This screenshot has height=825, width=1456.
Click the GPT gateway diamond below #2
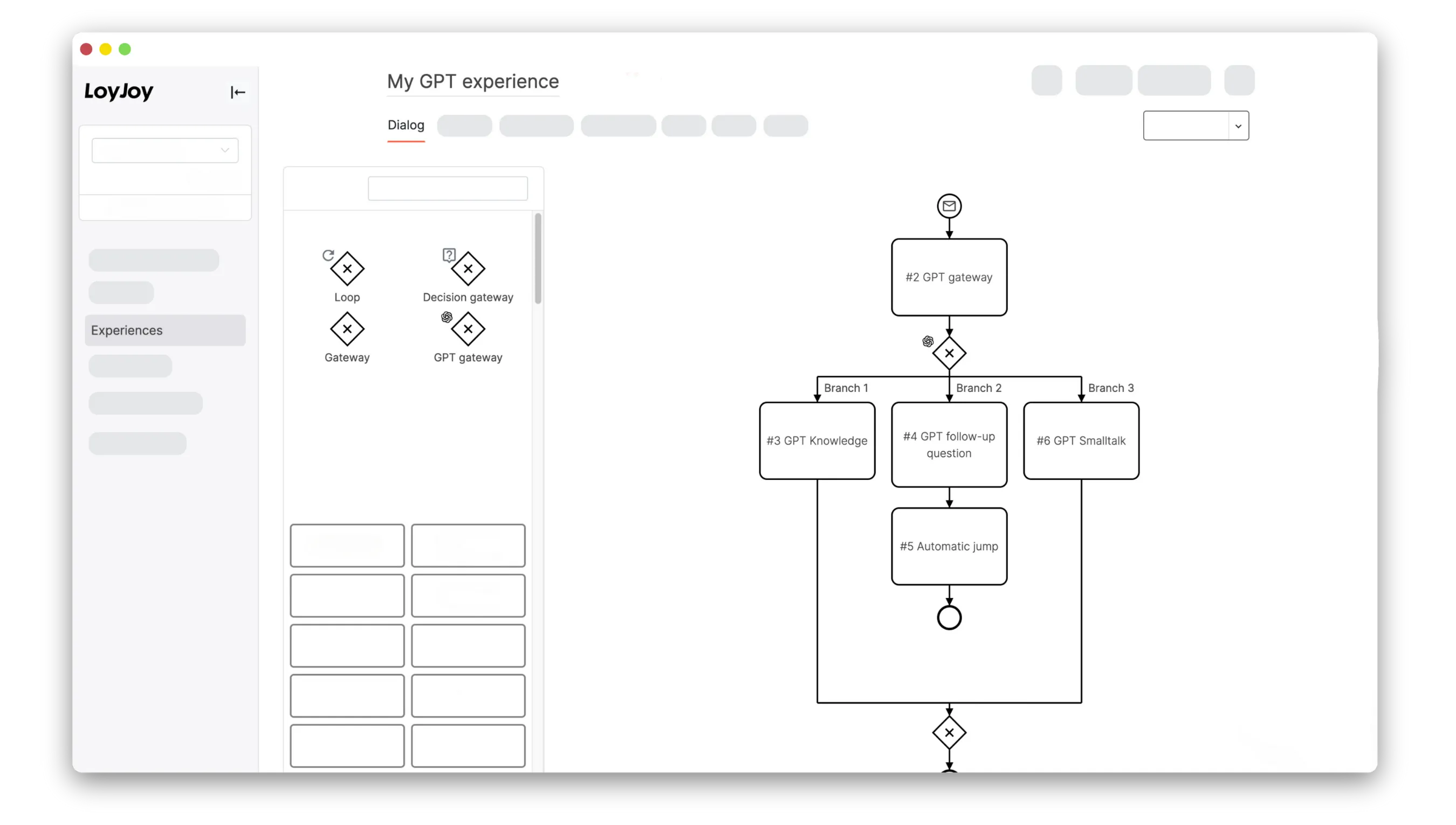[949, 353]
